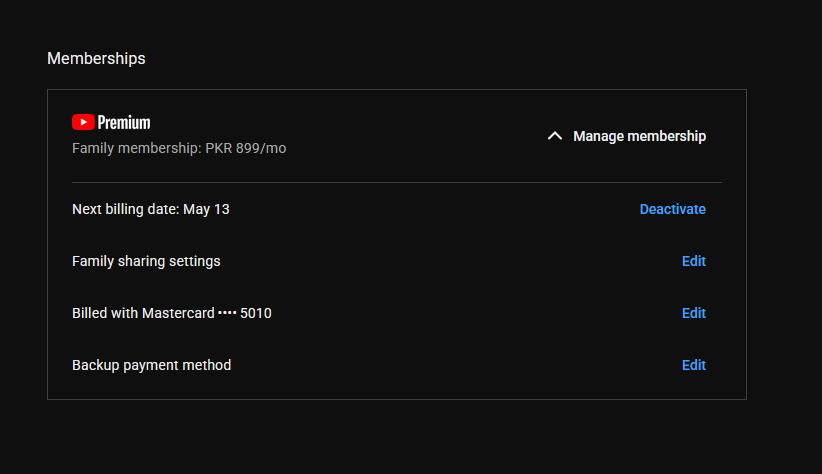The height and width of the screenshot is (474, 822).
Task: Click the masked card number dots
Action: tap(227, 313)
